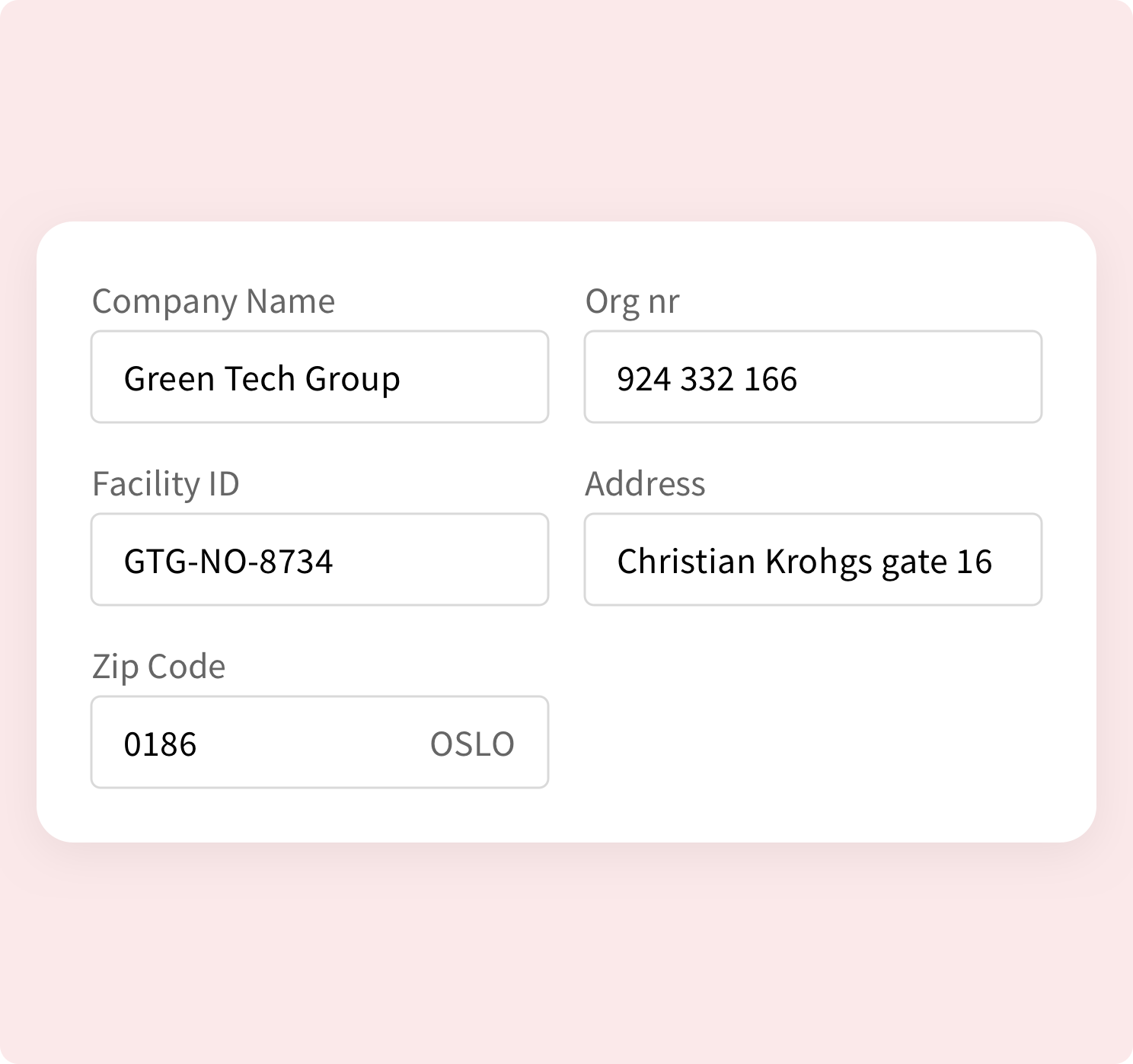Viewport: 1133px width, 1064px height.
Task: Click the pink background above the form
Action: pyautogui.click(x=566, y=114)
